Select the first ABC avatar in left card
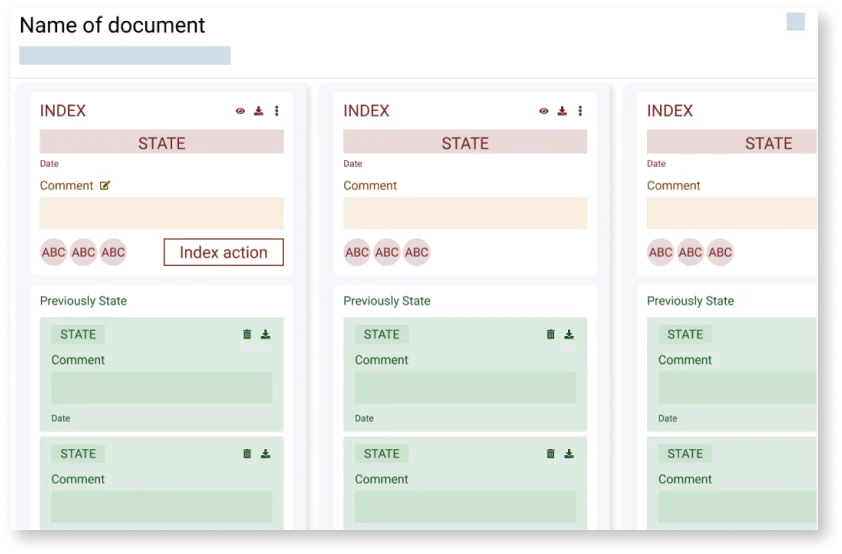Viewport: 842px width, 554px height. coord(54,252)
